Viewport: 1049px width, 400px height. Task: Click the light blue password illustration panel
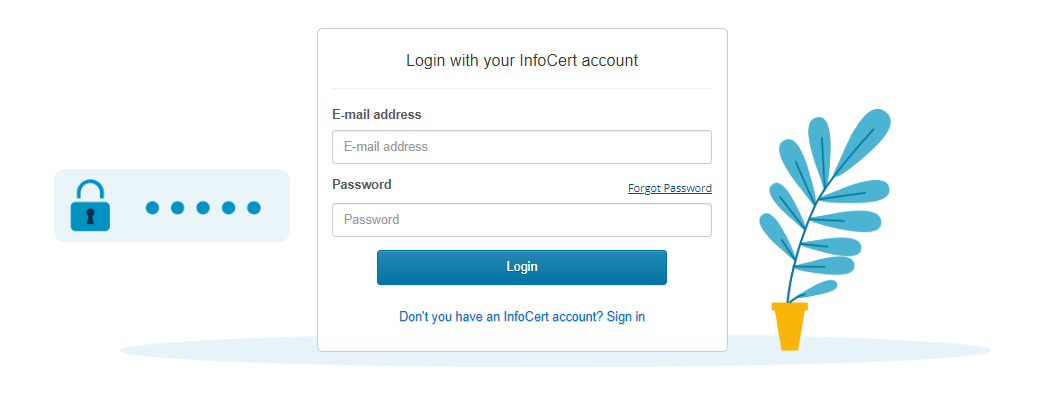pyautogui.click(x=171, y=205)
